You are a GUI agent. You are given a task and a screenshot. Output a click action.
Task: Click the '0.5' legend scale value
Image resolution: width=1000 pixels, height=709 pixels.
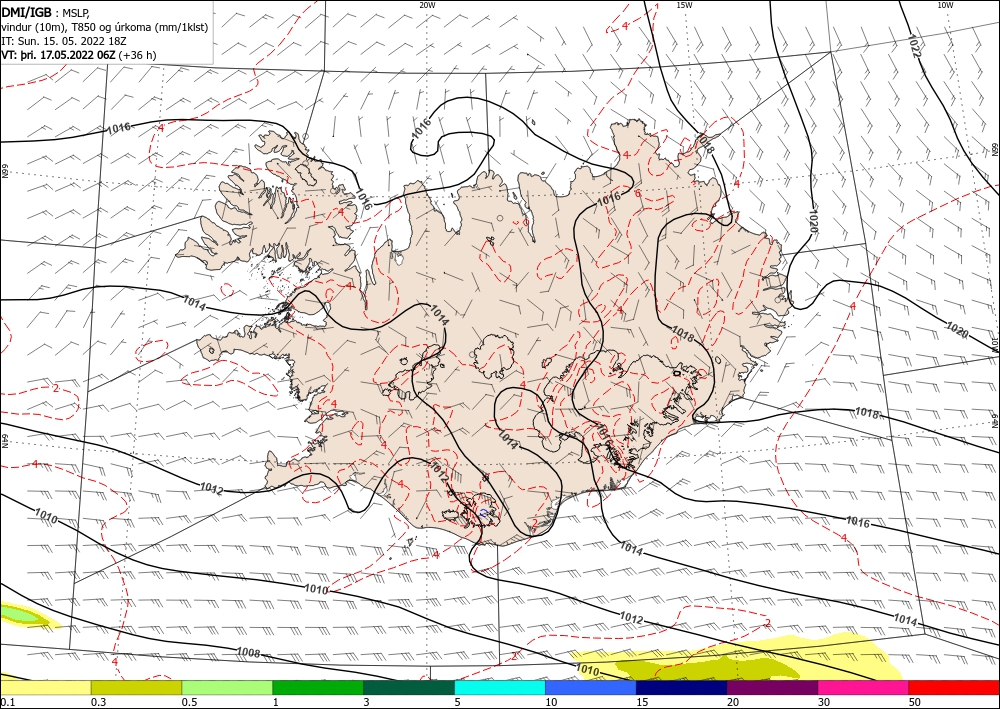[x=189, y=702]
